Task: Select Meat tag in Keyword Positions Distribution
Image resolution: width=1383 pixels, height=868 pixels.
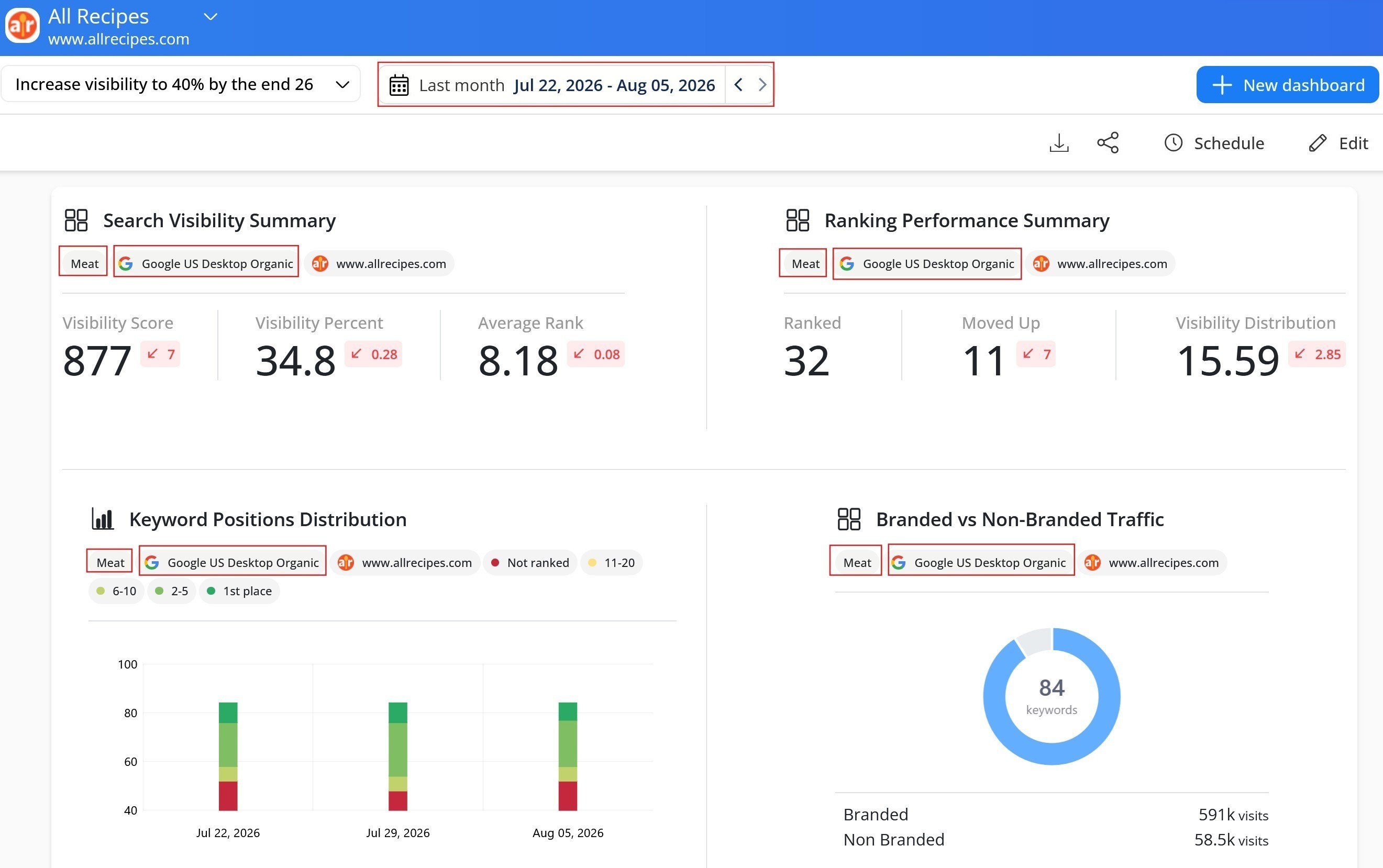Action: tap(109, 563)
